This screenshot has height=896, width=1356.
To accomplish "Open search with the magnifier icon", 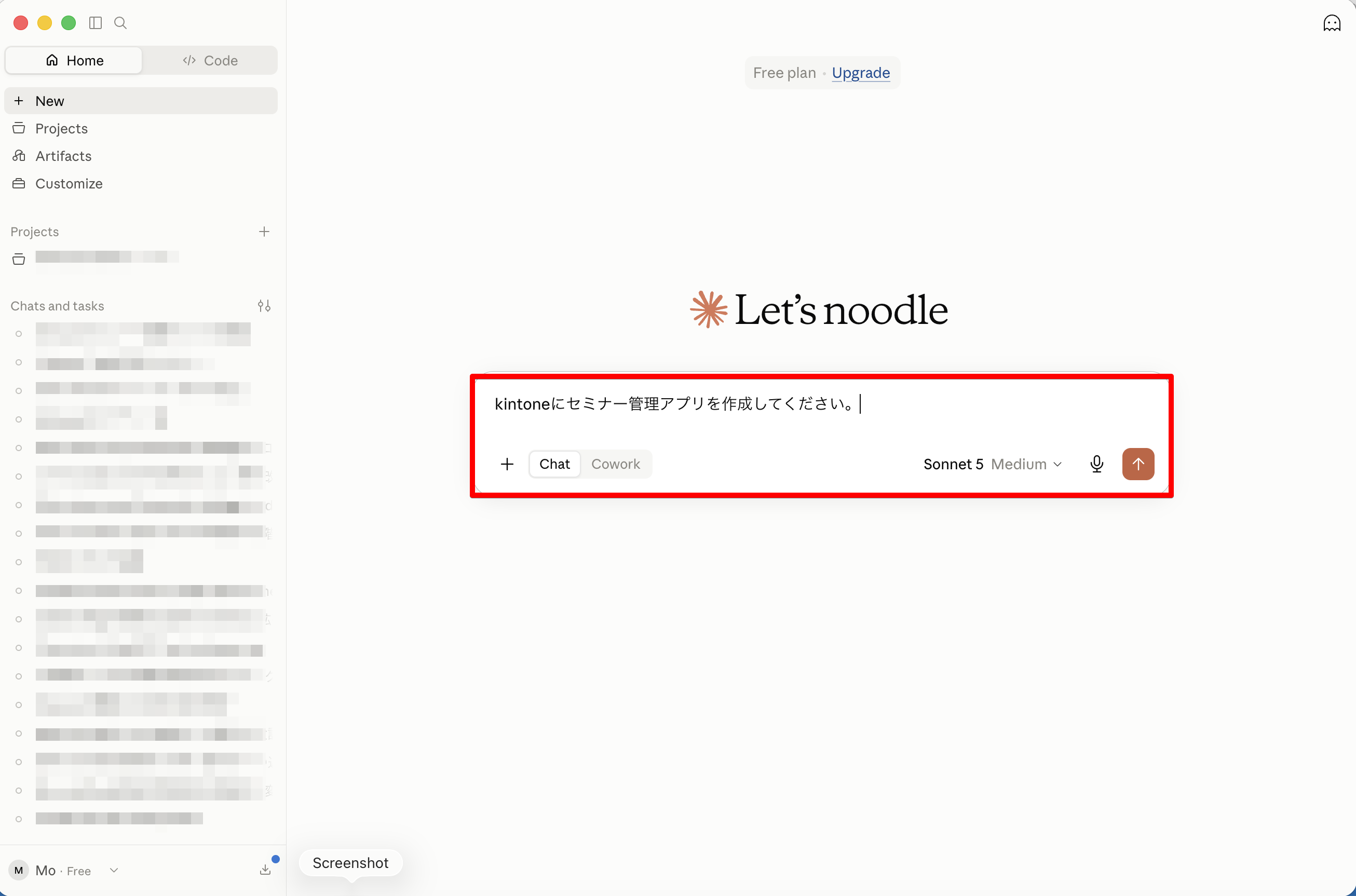I will 120,23.
